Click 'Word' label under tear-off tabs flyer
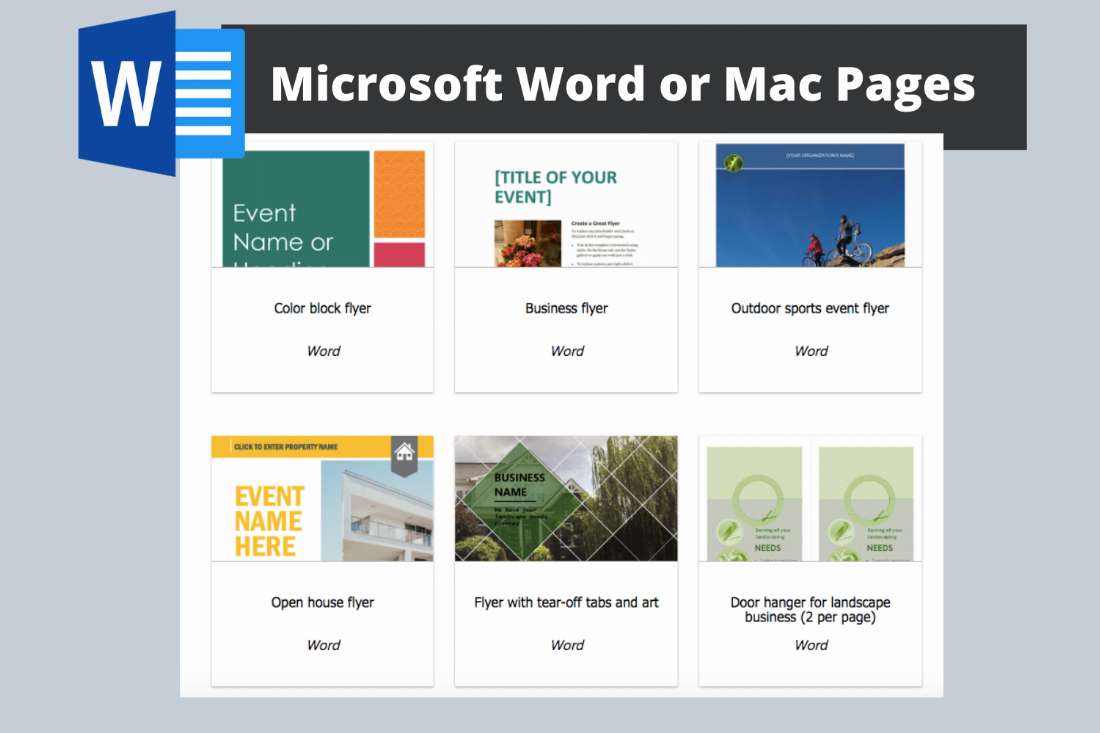Screen dimensions: 1100x733 [567, 645]
